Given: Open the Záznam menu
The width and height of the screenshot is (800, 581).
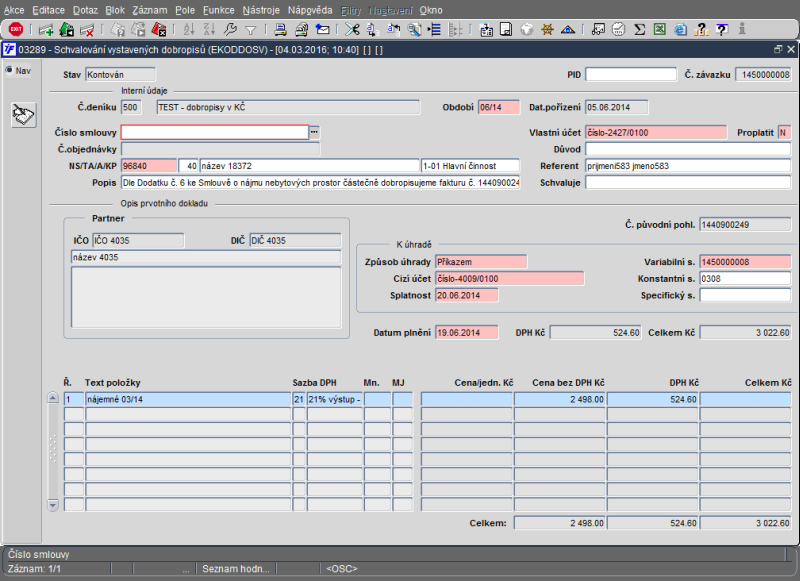Looking at the screenshot, I should 150,9.
